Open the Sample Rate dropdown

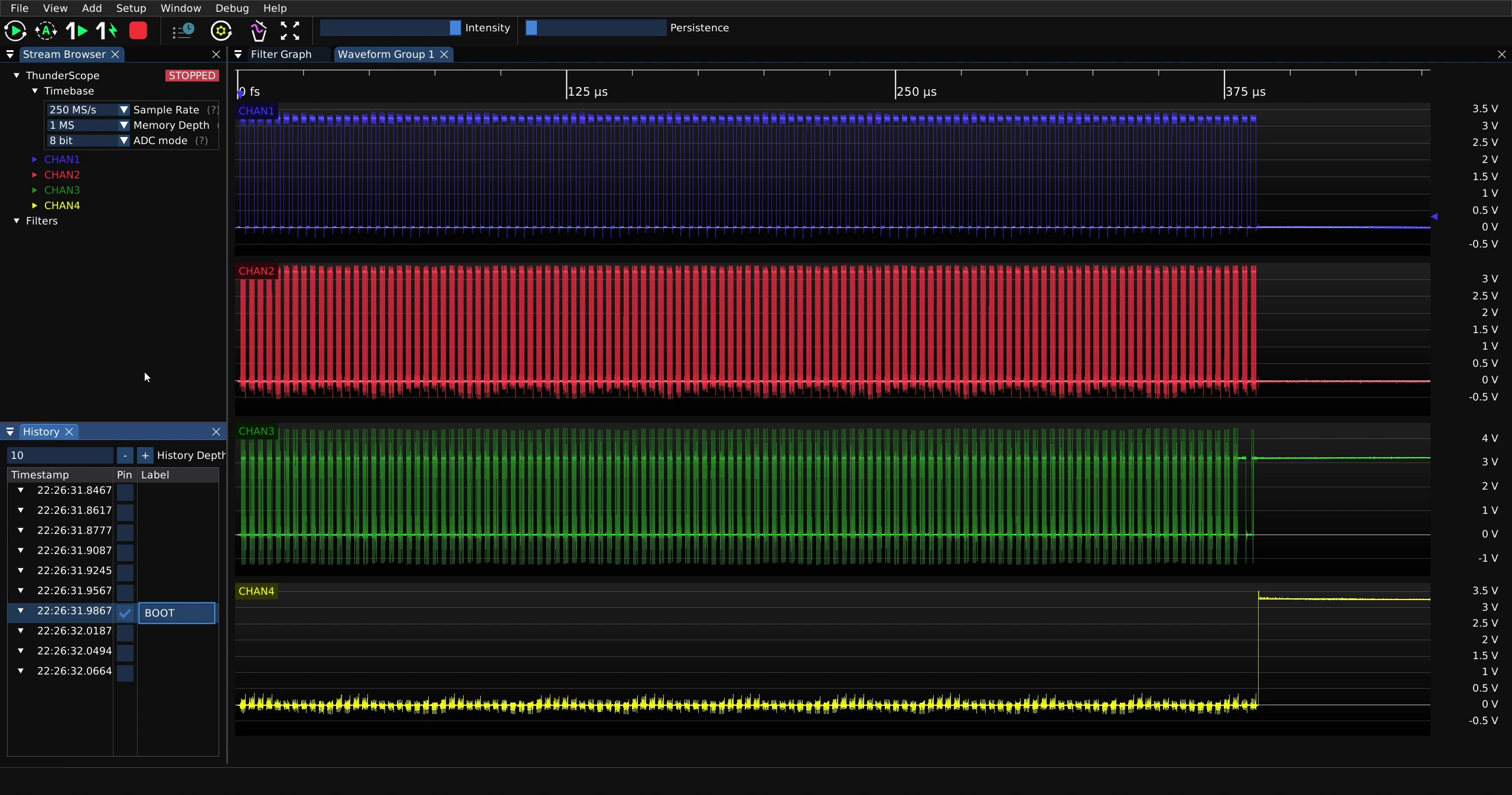pos(88,110)
